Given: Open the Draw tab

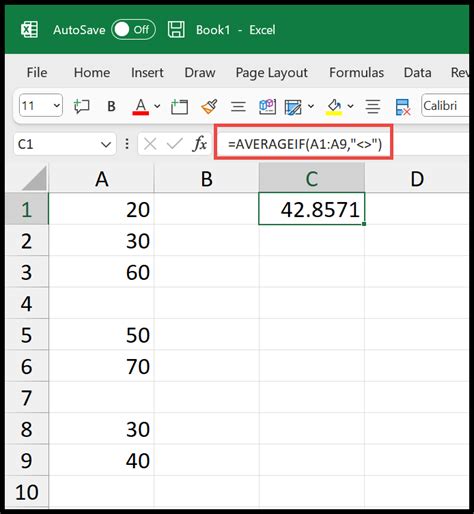Looking at the screenshot, I should pos(200,73).
